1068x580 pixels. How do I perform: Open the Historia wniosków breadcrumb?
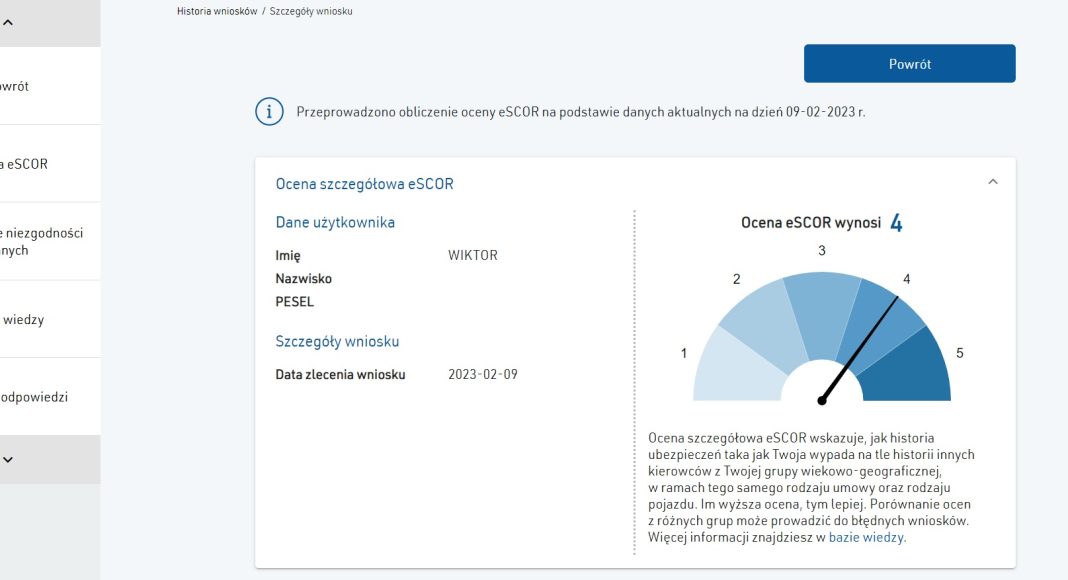(x=217, y=11)
